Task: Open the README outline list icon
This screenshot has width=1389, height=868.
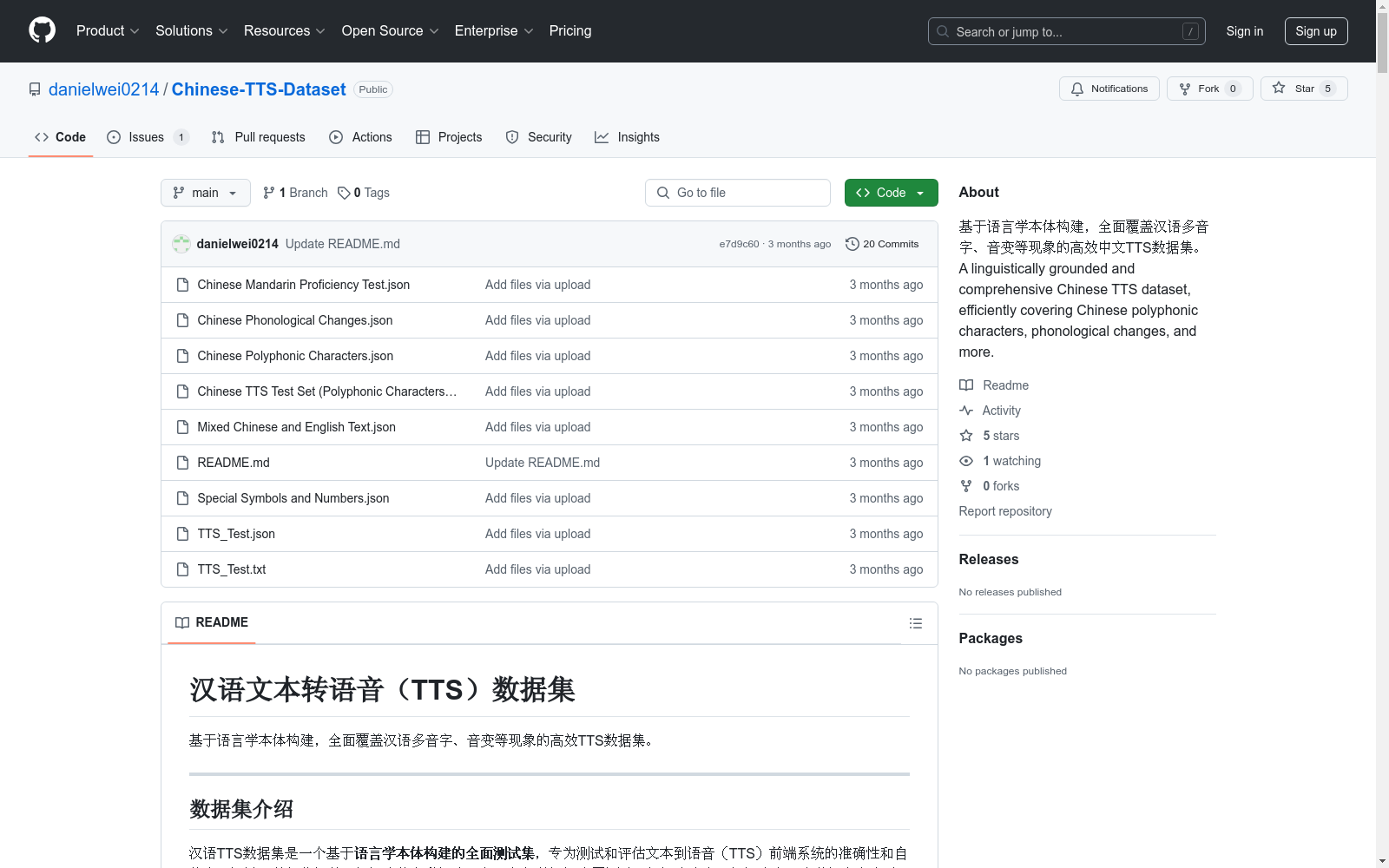Action: pyautogui.click(x=915, y=623)
